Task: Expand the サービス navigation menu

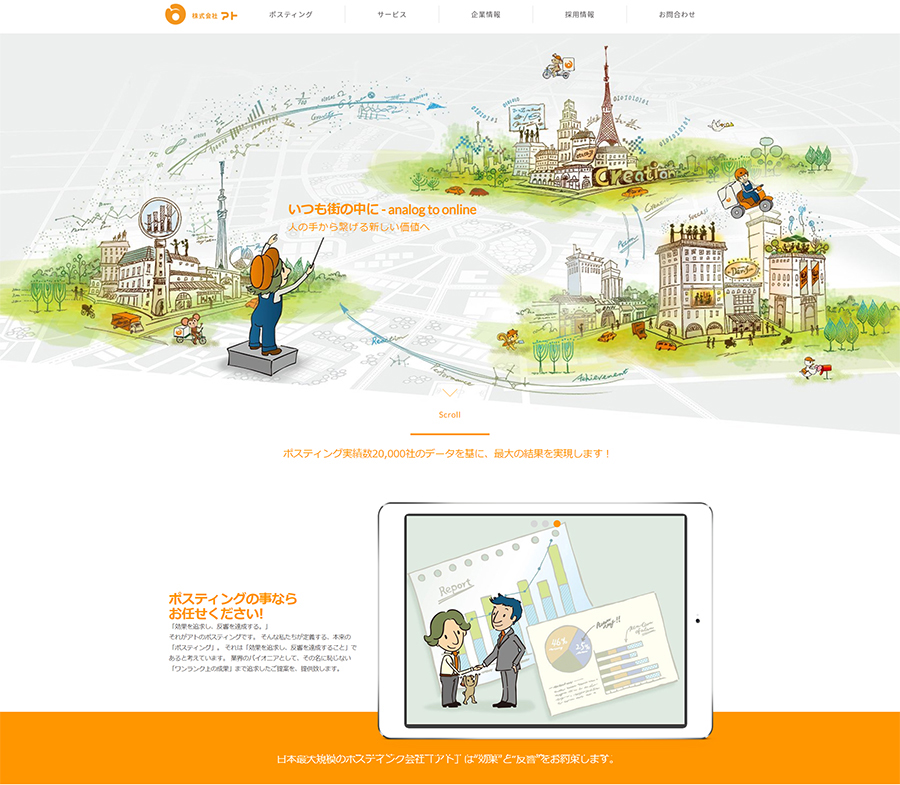Action: pos(392,15)
